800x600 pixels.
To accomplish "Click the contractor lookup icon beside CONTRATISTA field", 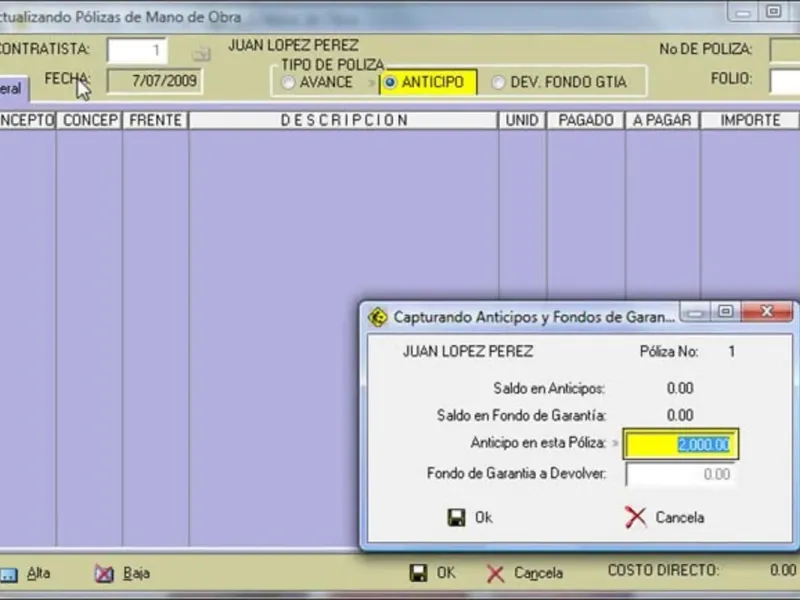I will pos(202,53).
